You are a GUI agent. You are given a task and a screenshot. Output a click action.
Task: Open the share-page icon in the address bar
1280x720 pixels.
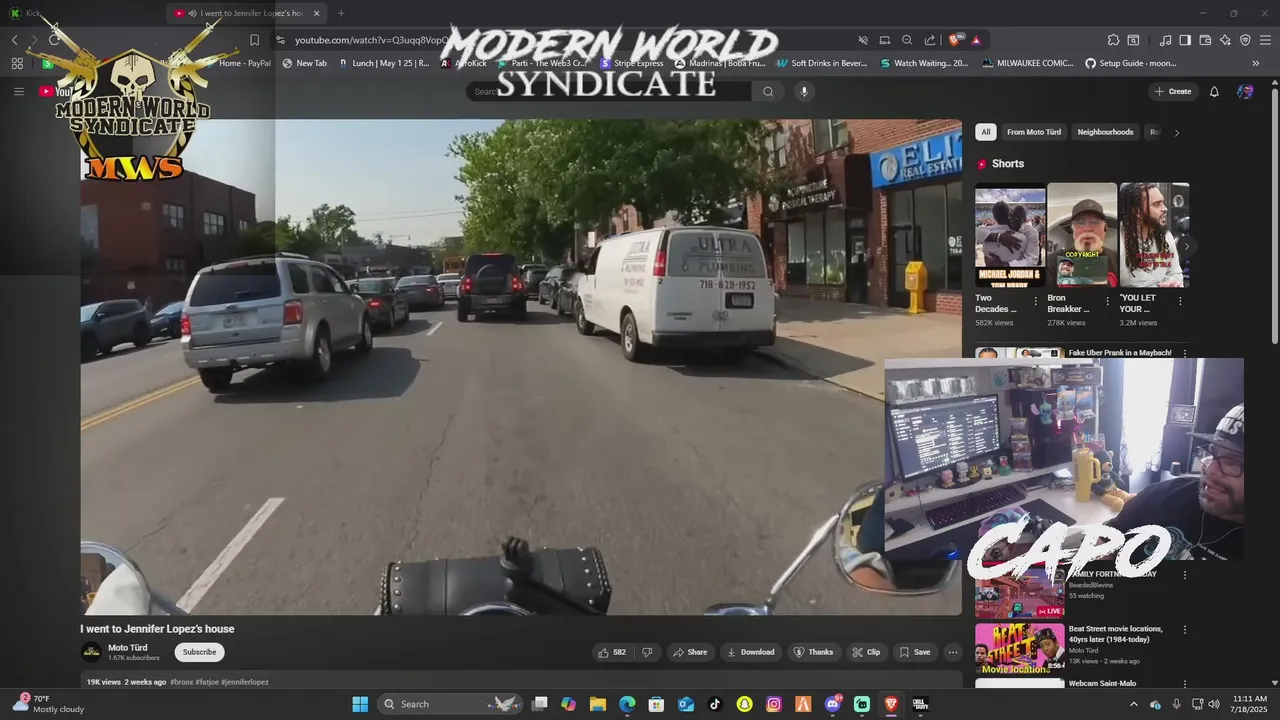coord(930,40)
